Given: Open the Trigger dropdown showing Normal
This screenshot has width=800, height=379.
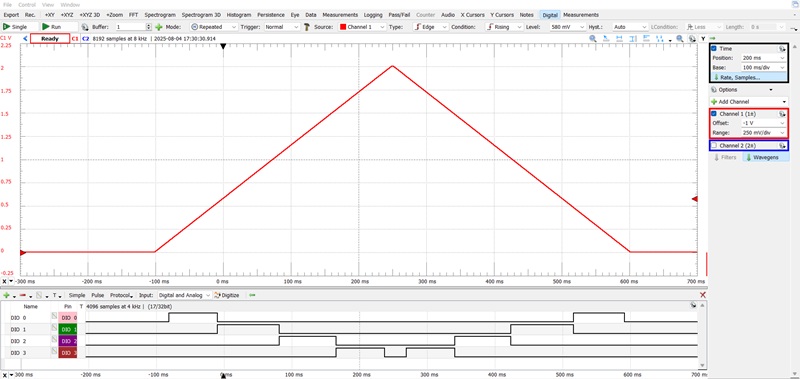Looking at the screenshot, I should click(282, 27).
